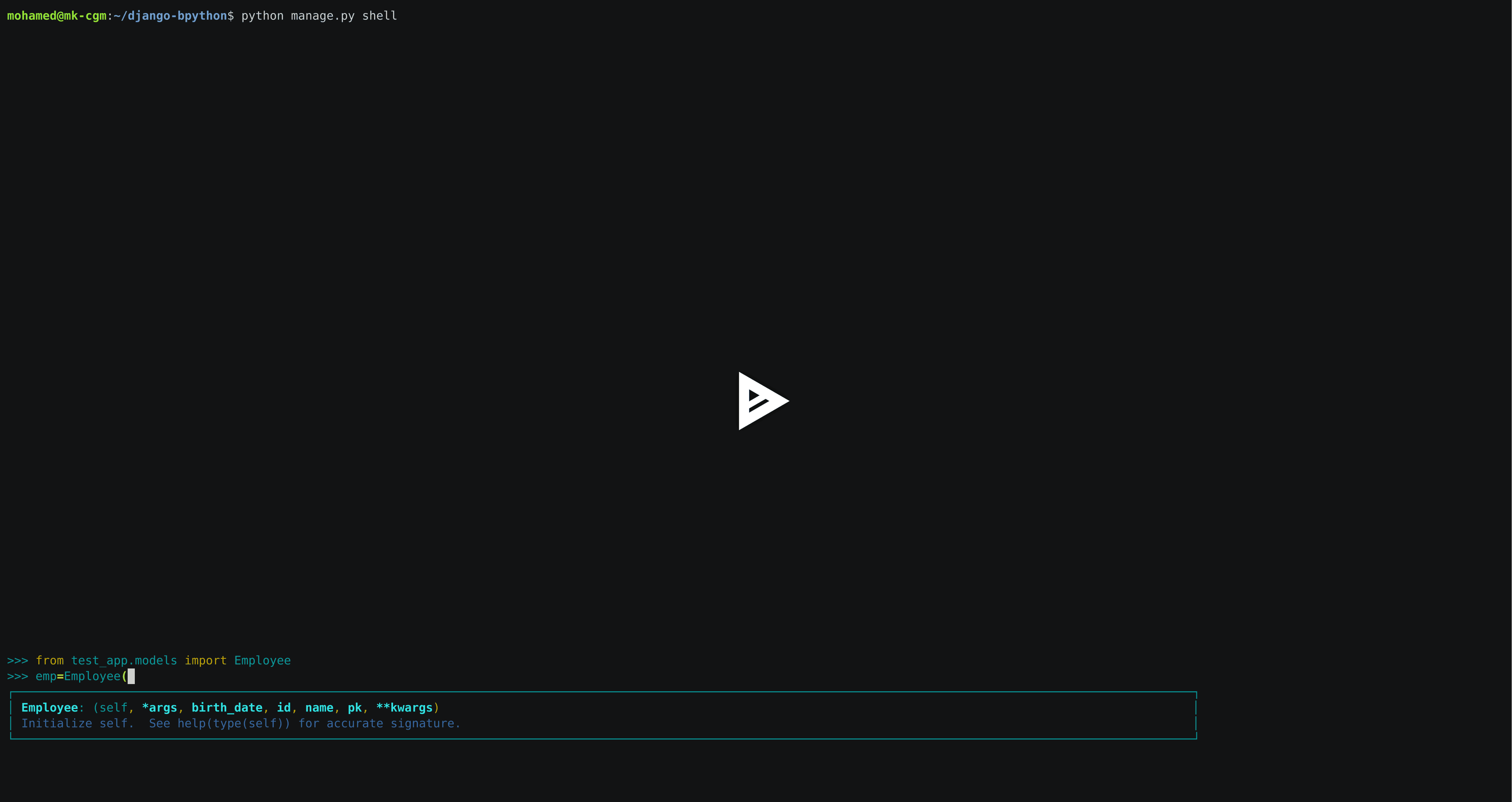Viewport: 1512px width, 802px height.
Task: Click the Employee import on the >>> line
Action: [262, 660]
